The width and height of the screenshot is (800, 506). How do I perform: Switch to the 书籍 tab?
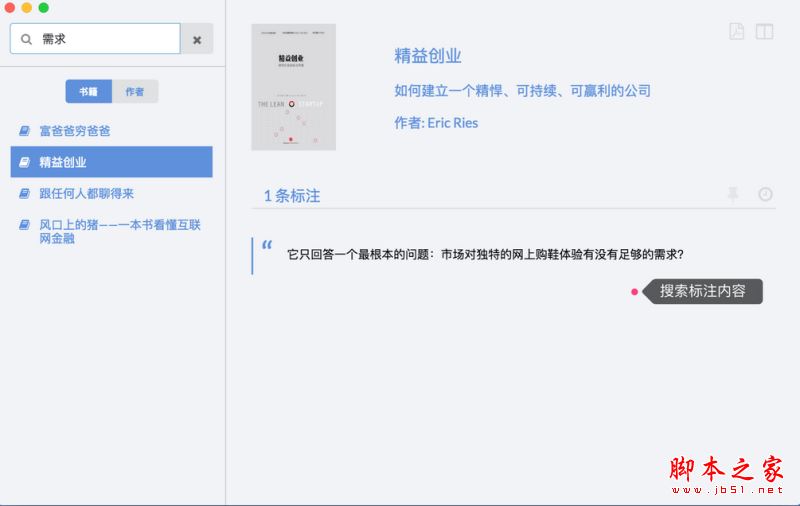[89, 91]
